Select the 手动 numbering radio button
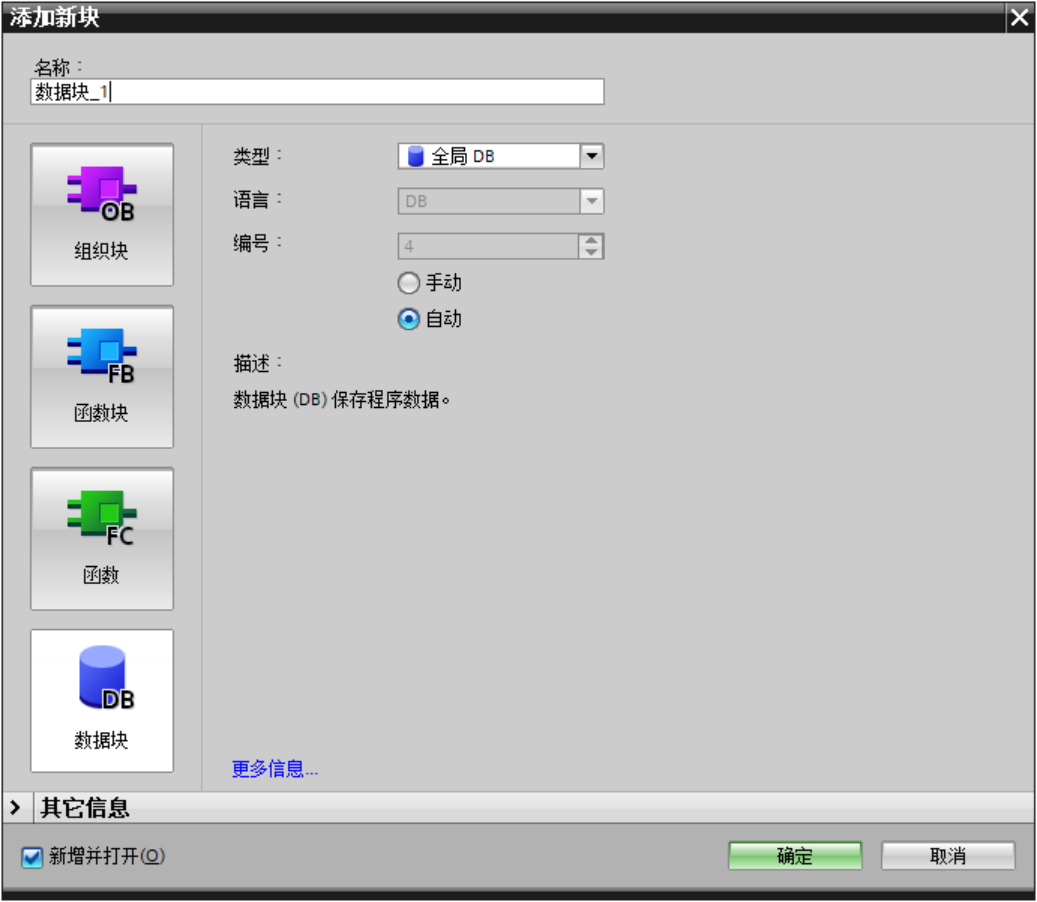This screenshot has height=902, width=1037. [x=408, y=284]
